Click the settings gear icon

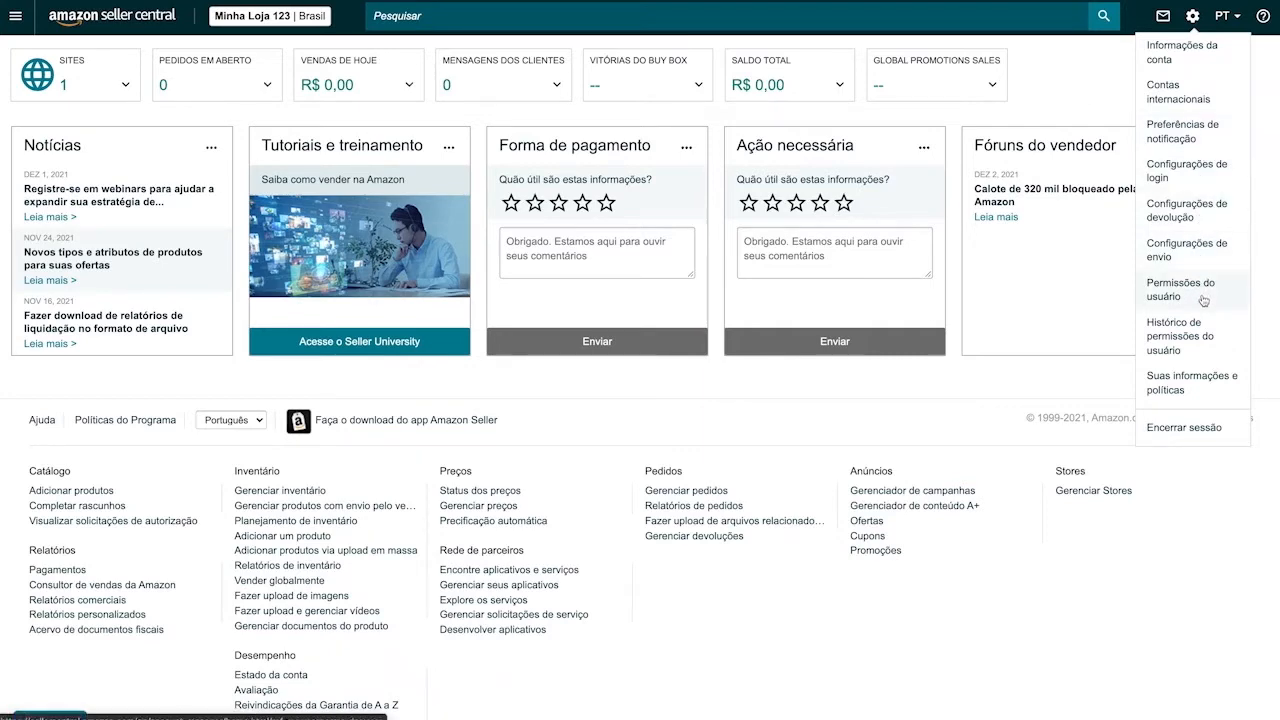(x=1192, y=16)
